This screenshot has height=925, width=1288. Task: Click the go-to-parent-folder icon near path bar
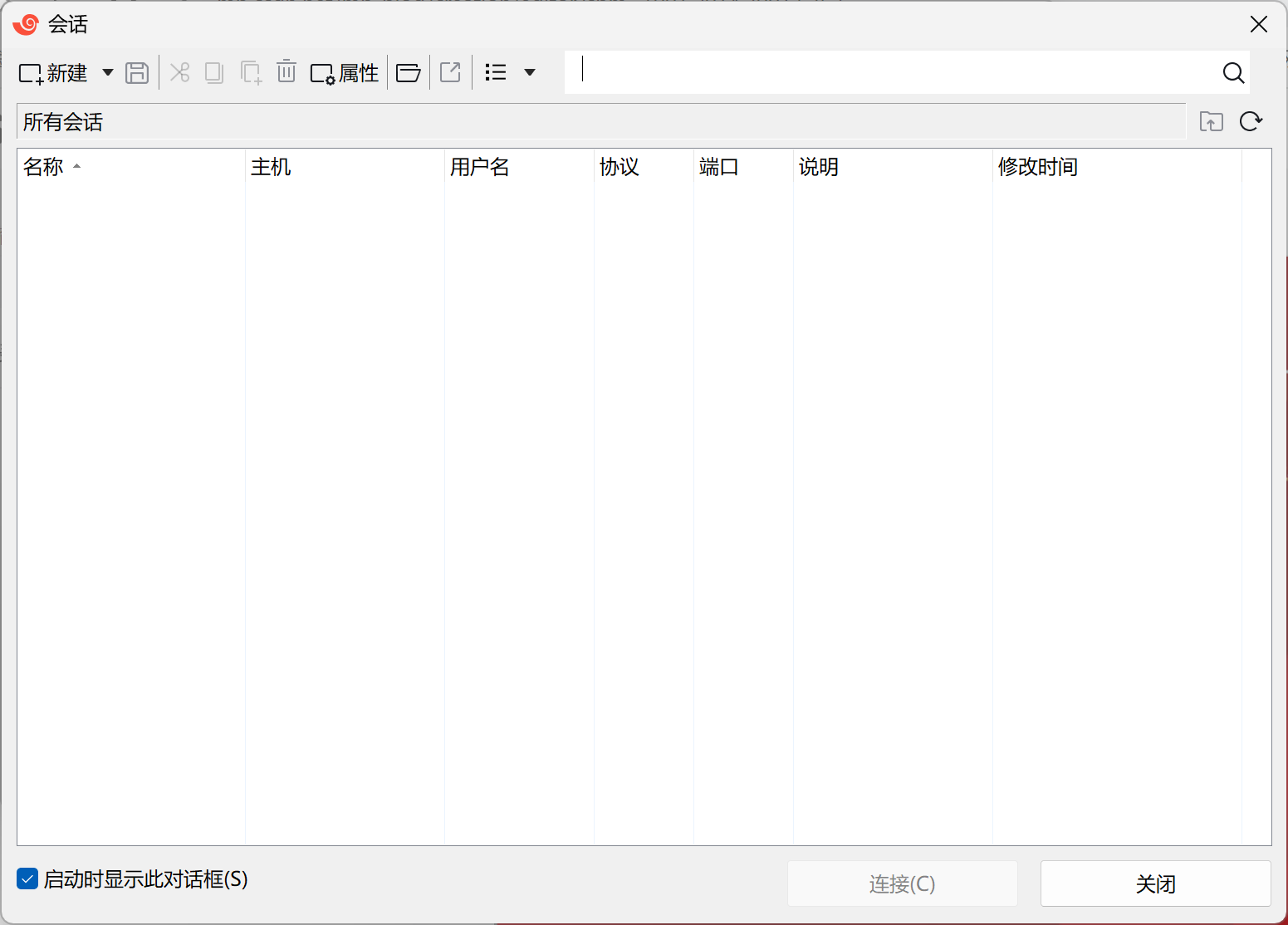[1211, 121]
